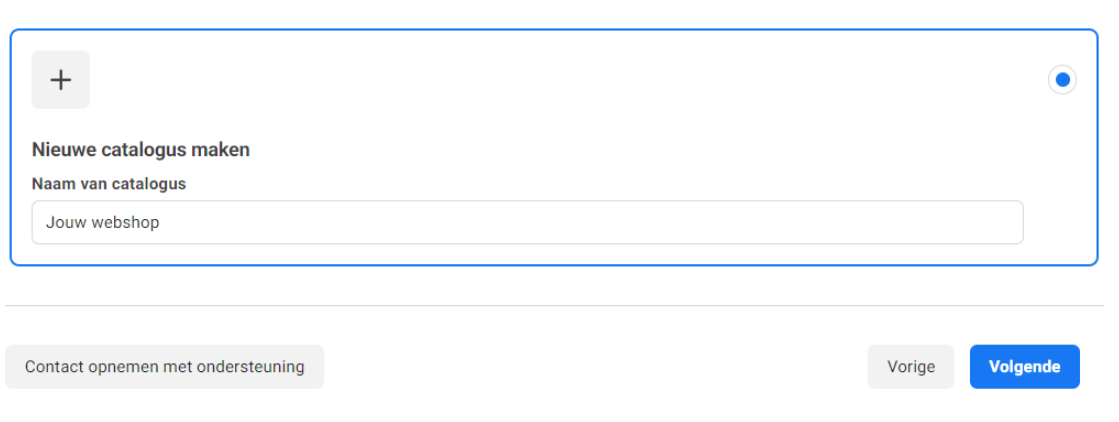1119x422 pixels.
Task: Click the 'Nieuwe catalogus maken' heading
Action: (141, 150)
